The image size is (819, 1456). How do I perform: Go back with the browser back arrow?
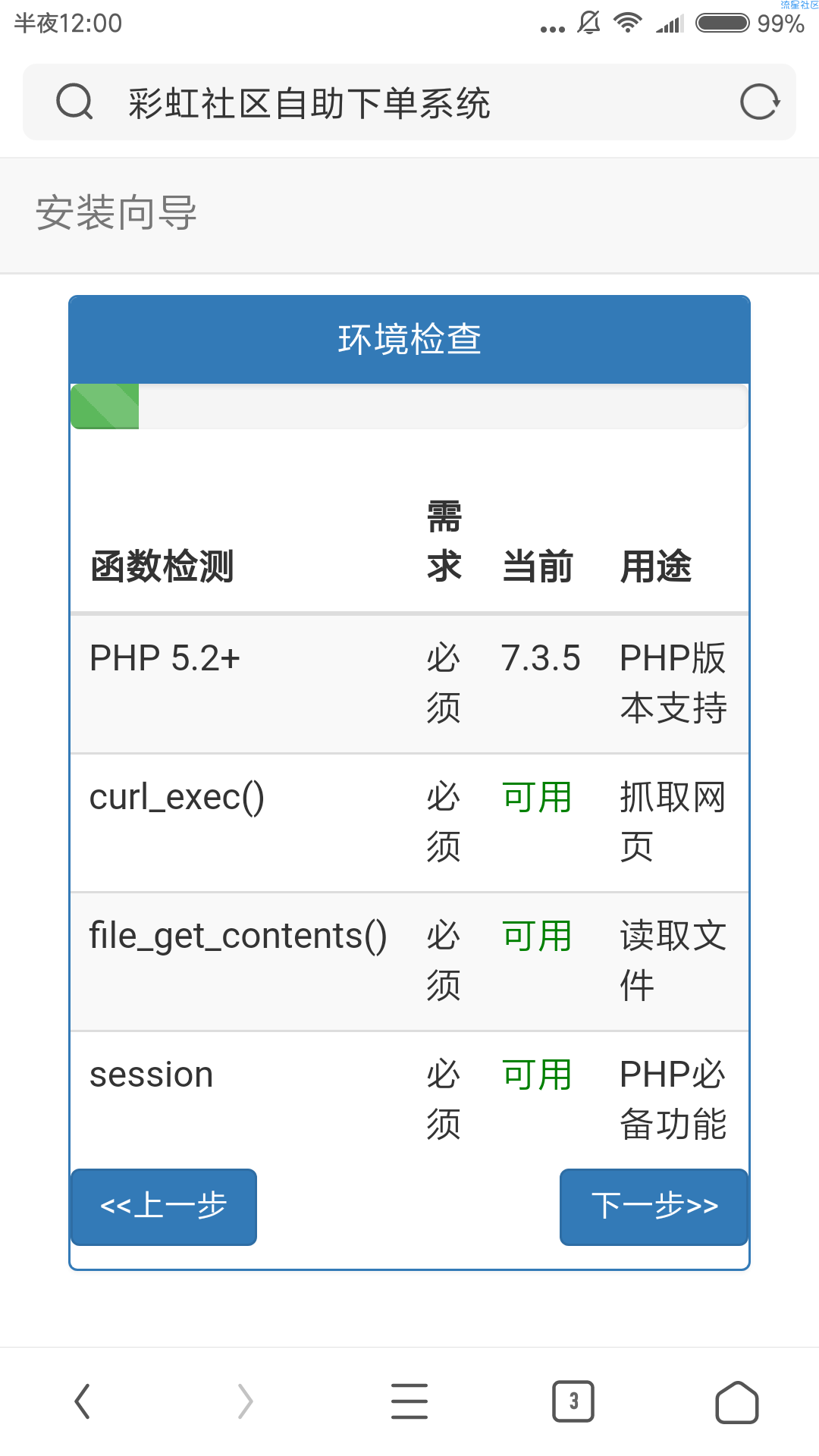coord(83,1401)
